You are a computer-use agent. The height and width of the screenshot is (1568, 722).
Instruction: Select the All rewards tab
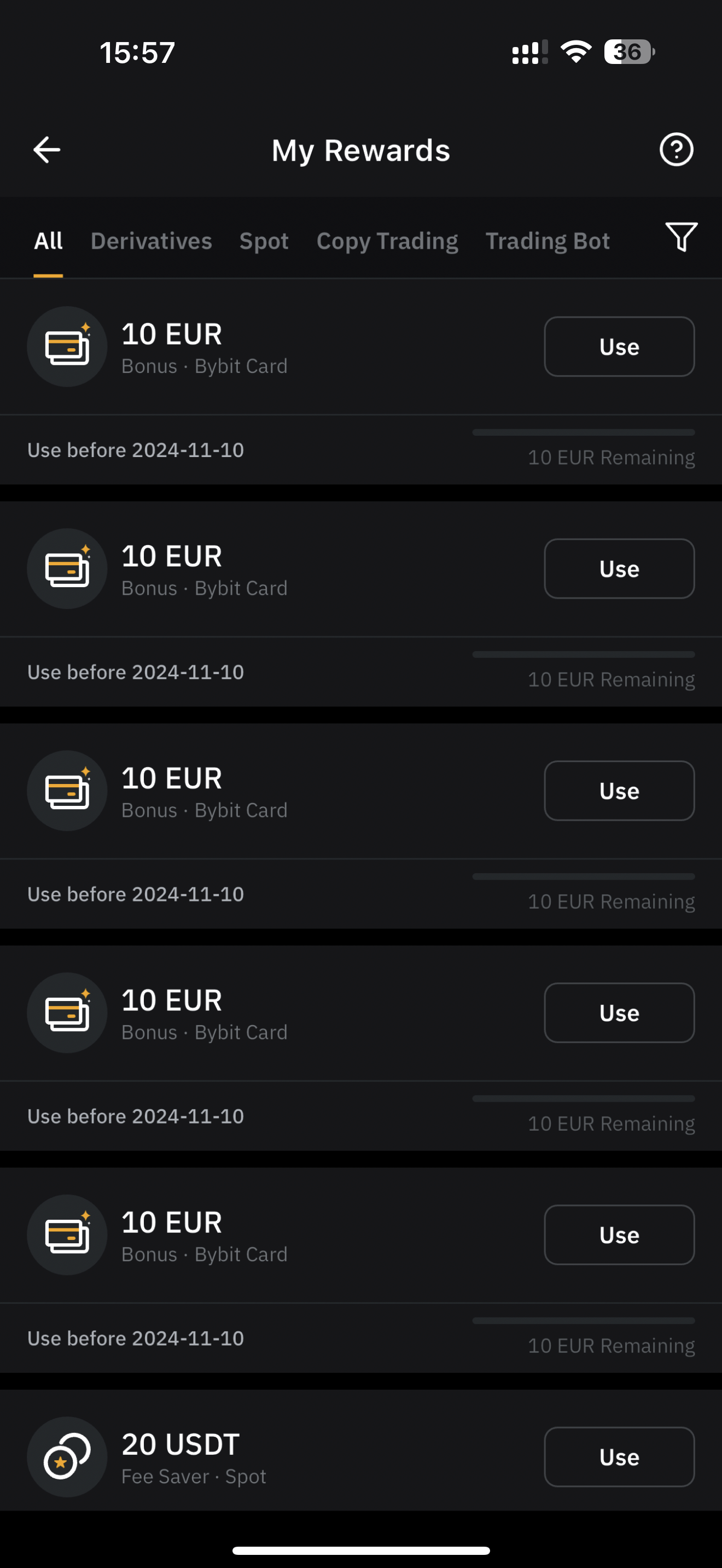(48, 241)
